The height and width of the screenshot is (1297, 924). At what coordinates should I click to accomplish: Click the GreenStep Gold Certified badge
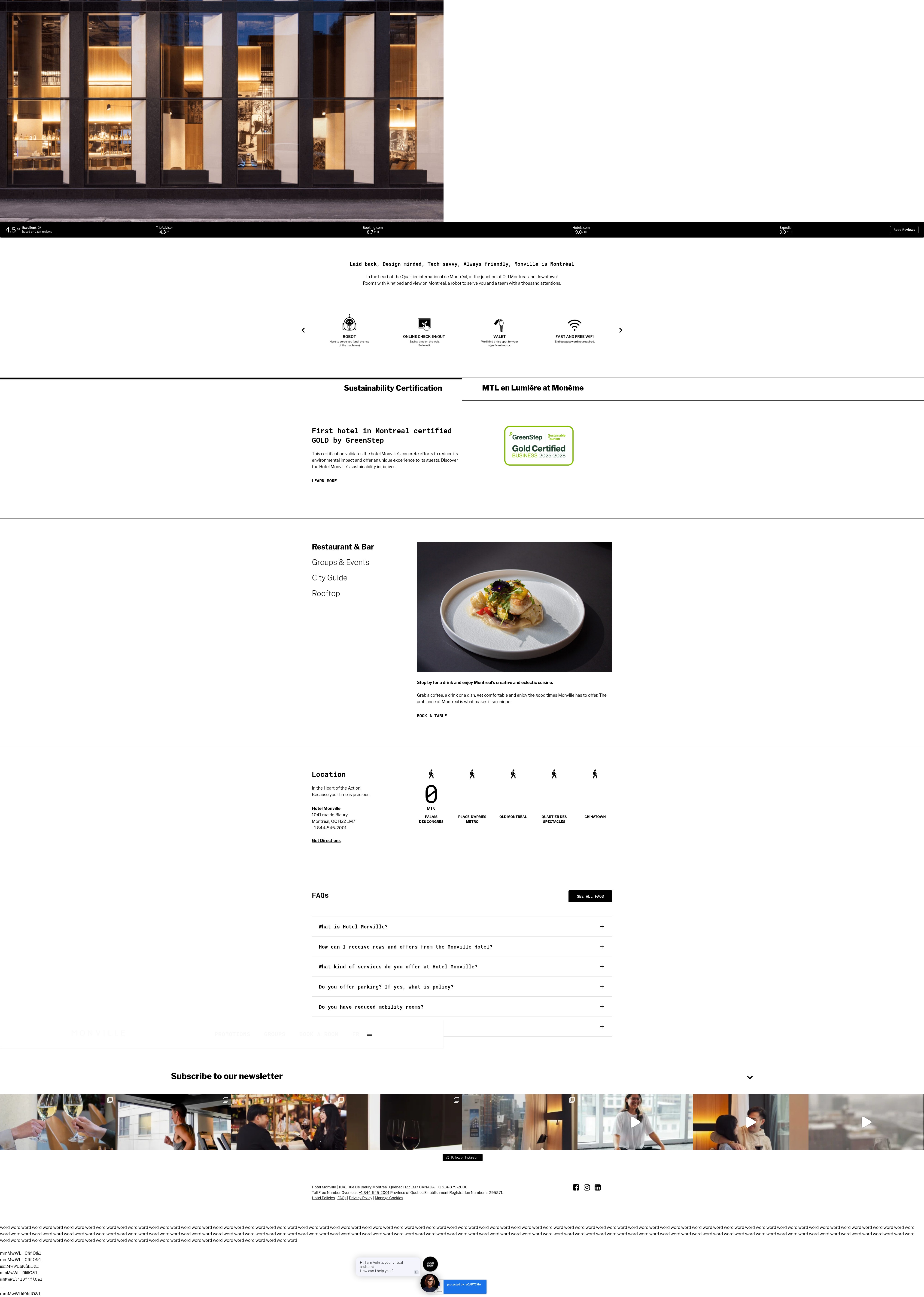pos(539,446)
